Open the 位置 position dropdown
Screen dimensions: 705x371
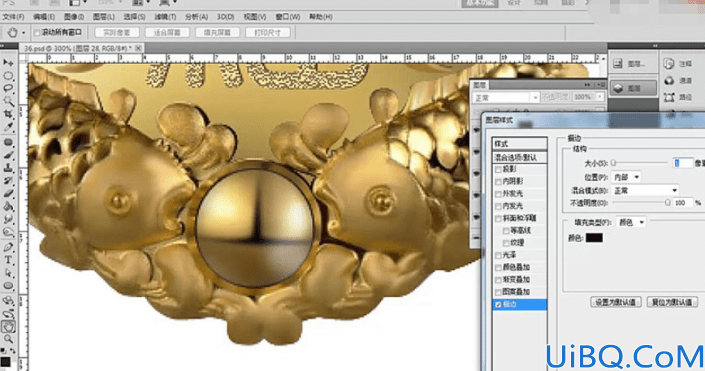[x=626, y=177]
